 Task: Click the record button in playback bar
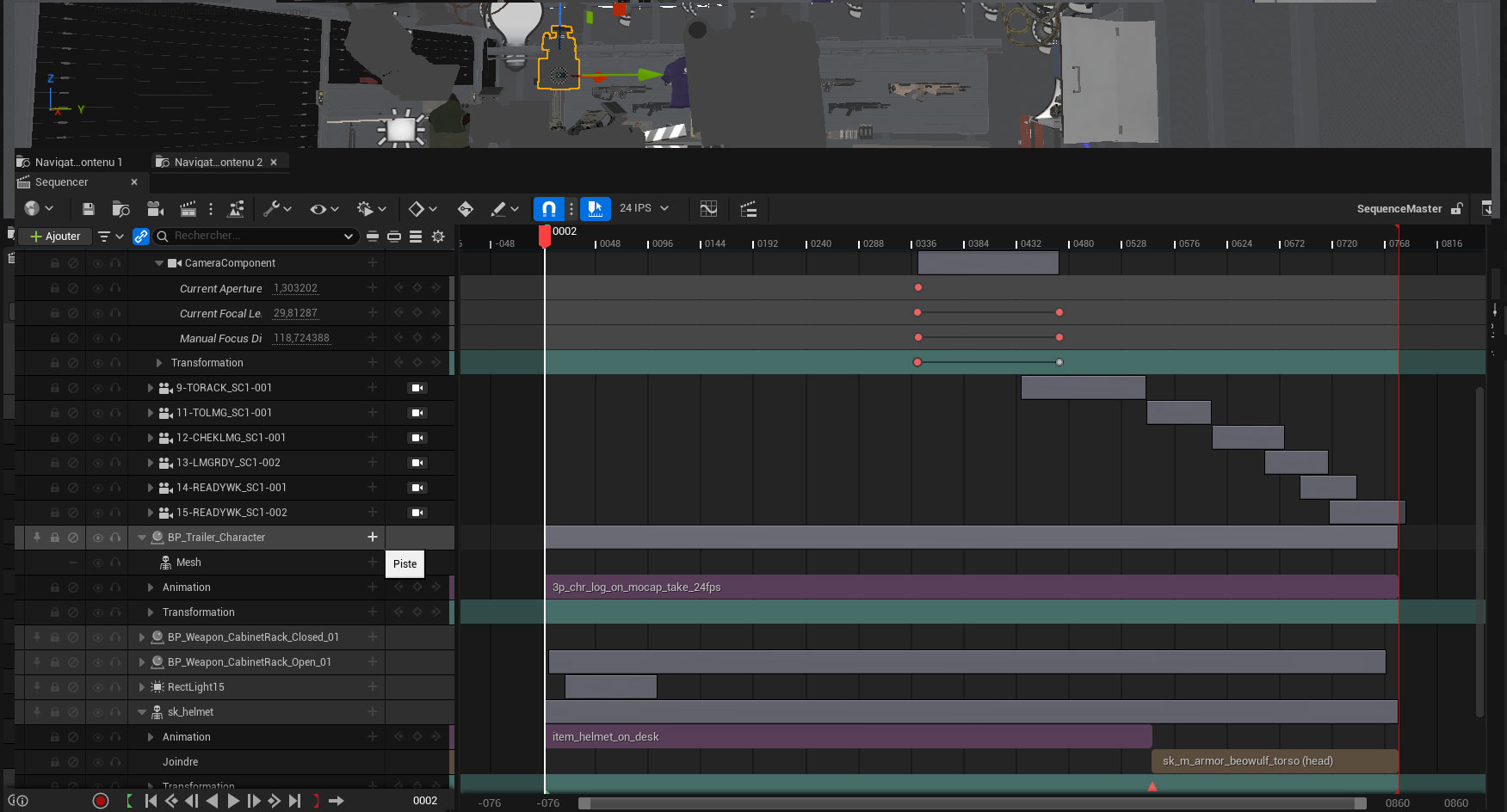click(x=101, y=801)
